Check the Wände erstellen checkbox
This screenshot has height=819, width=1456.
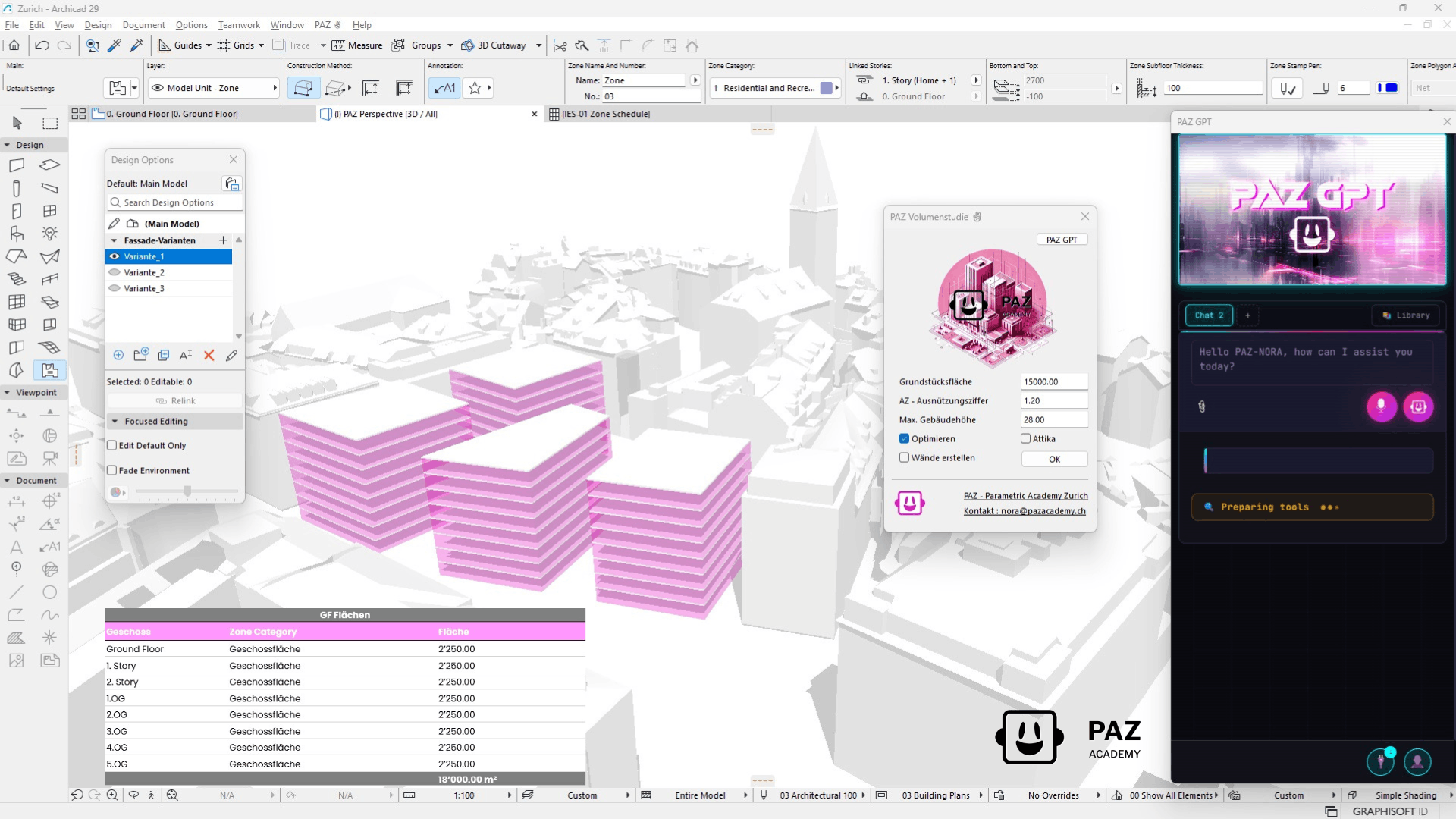[904, 458]
